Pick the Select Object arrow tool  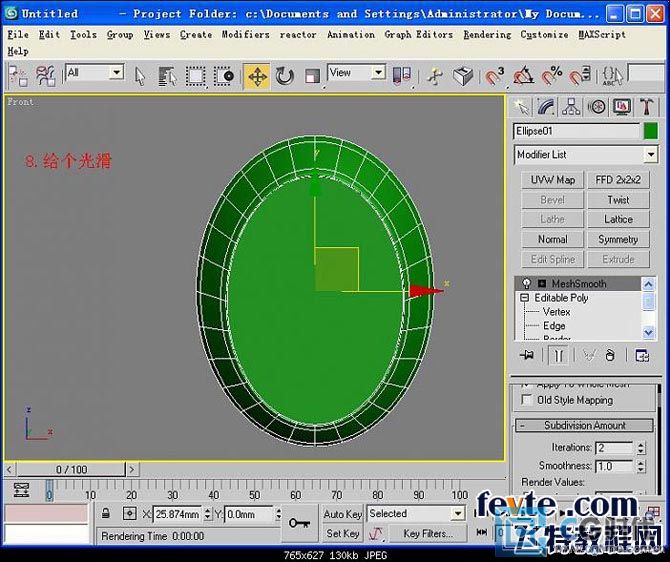140,77
